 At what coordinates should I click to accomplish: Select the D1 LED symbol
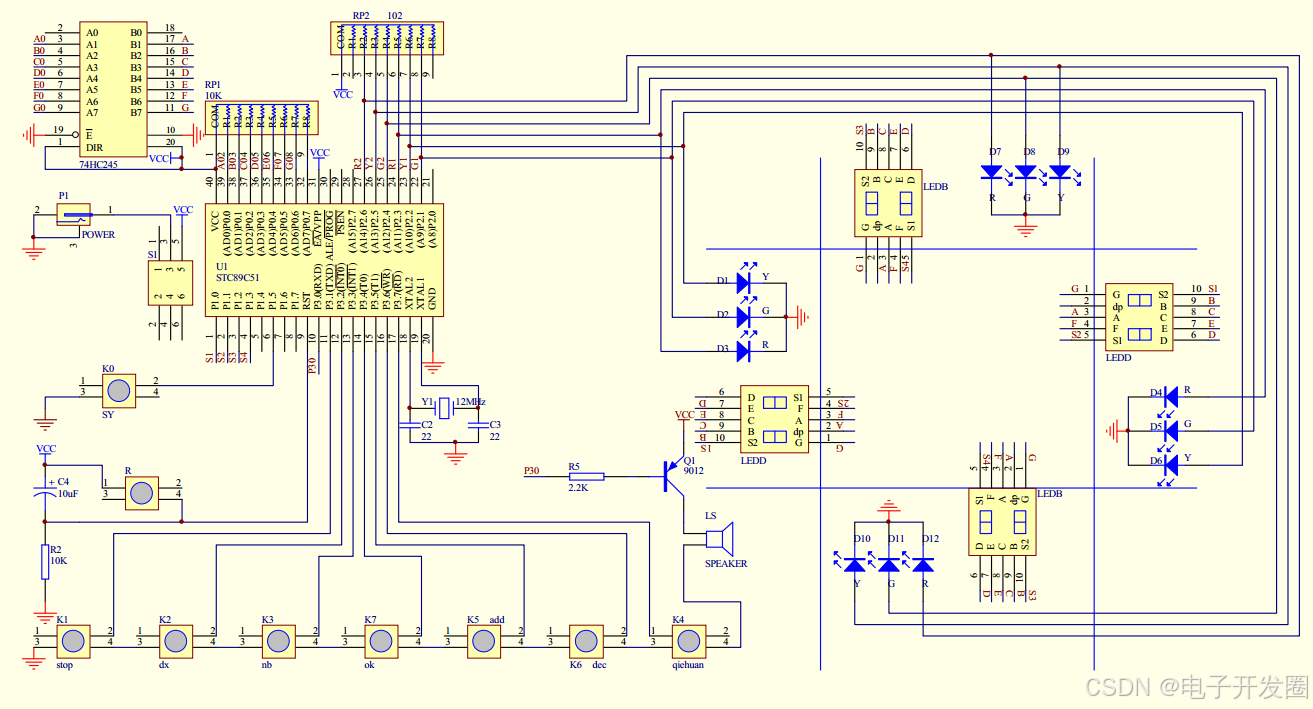tap(743, 283)
